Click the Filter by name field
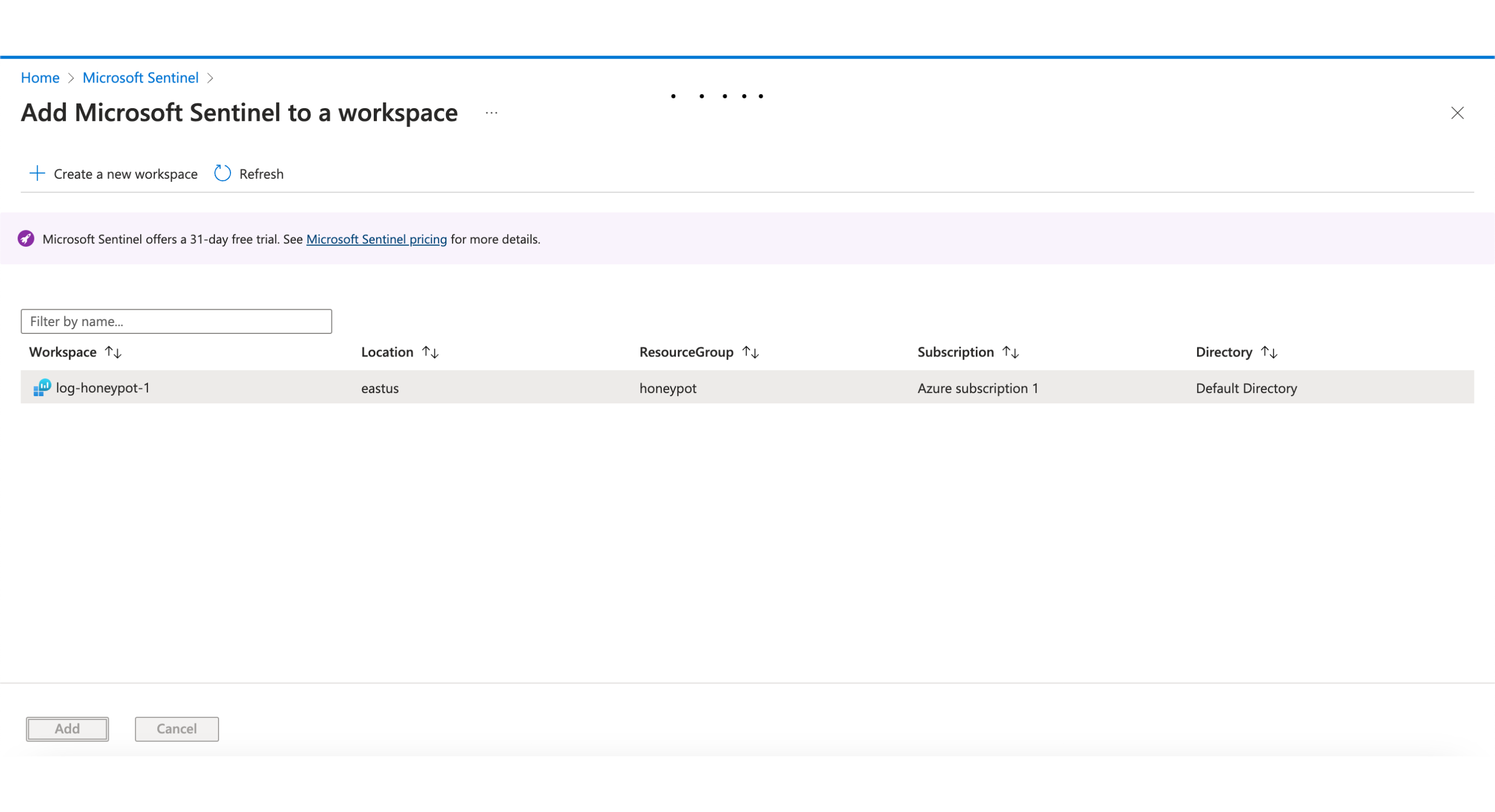This screenshot has width=1495, height=812. point(176,321)
